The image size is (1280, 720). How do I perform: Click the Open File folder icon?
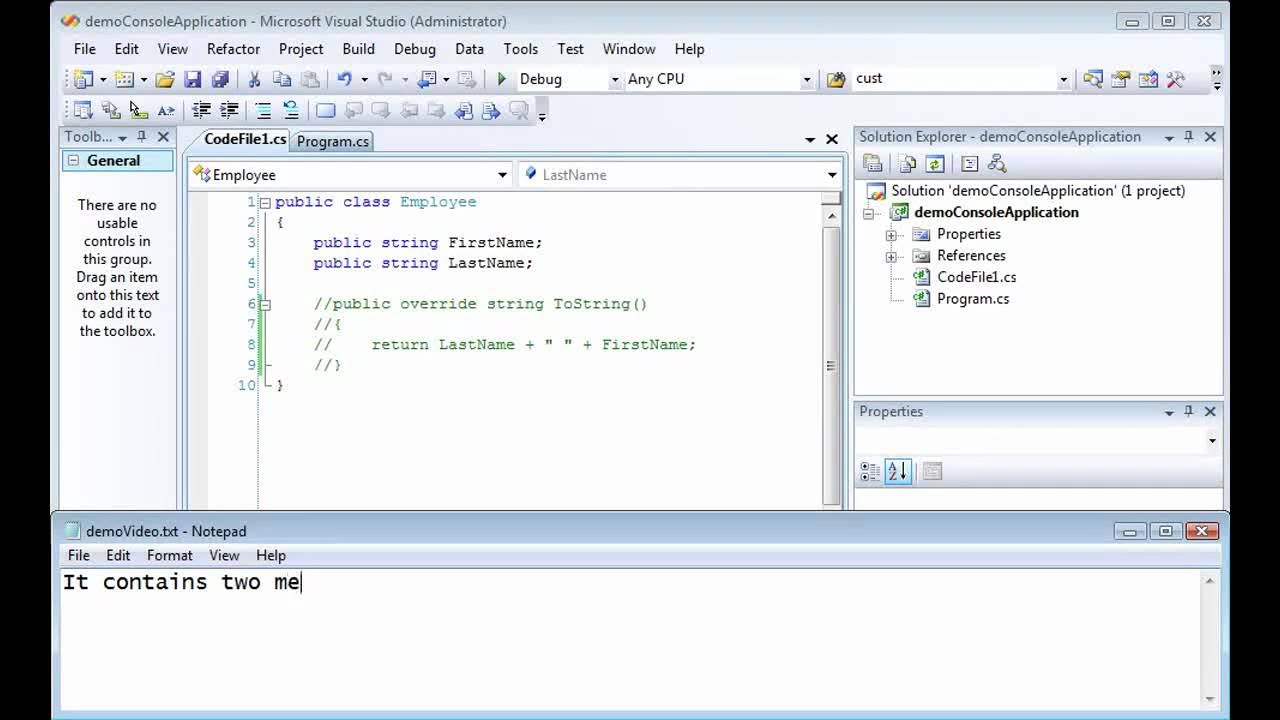tap(165, 79)
